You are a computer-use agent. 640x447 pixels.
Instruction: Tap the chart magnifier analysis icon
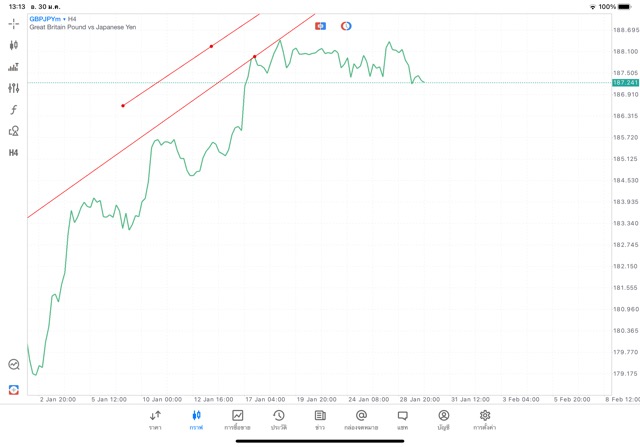click(x=14, y=365)
